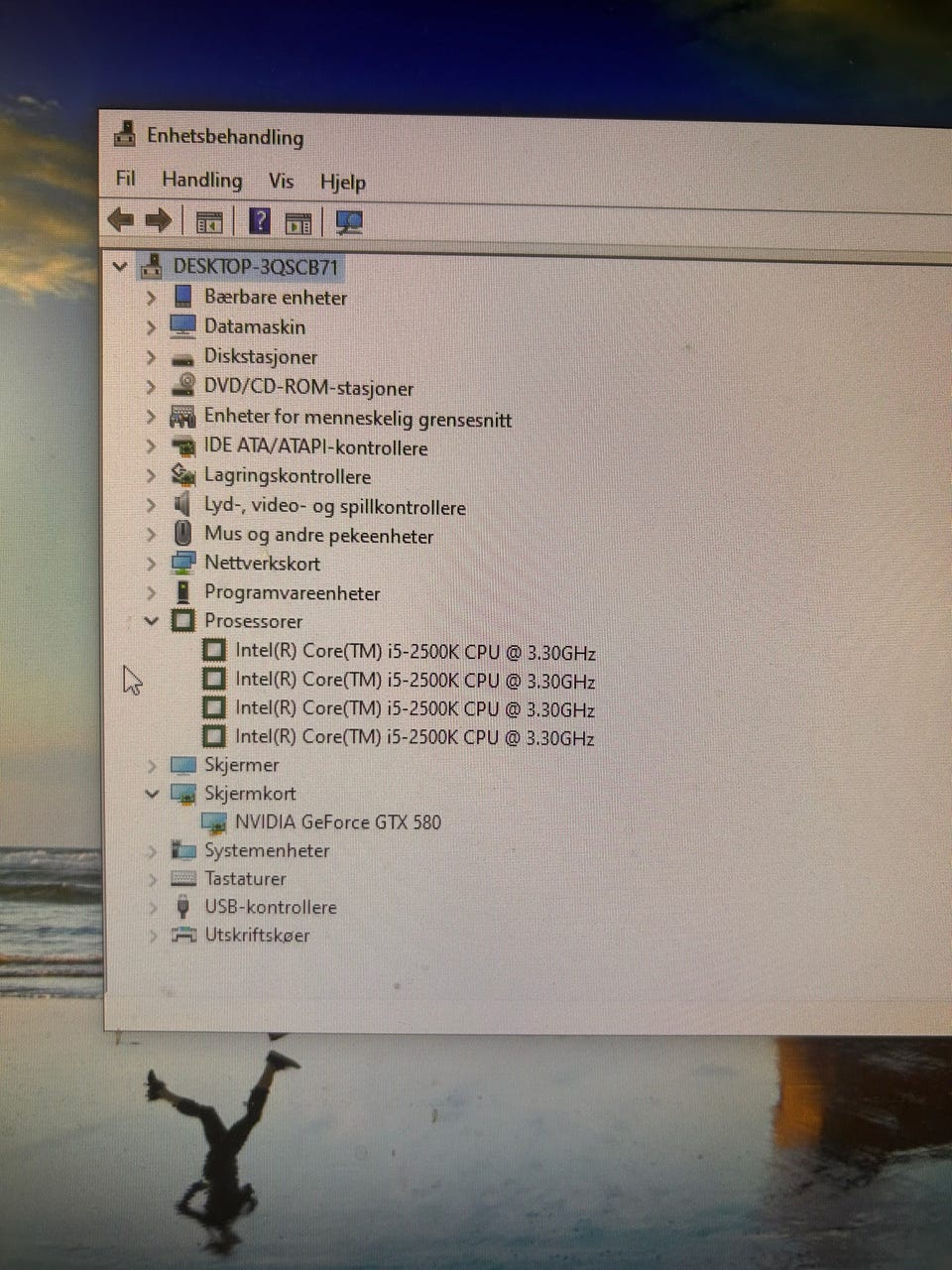Open the Fil menu

click(125, 179)
